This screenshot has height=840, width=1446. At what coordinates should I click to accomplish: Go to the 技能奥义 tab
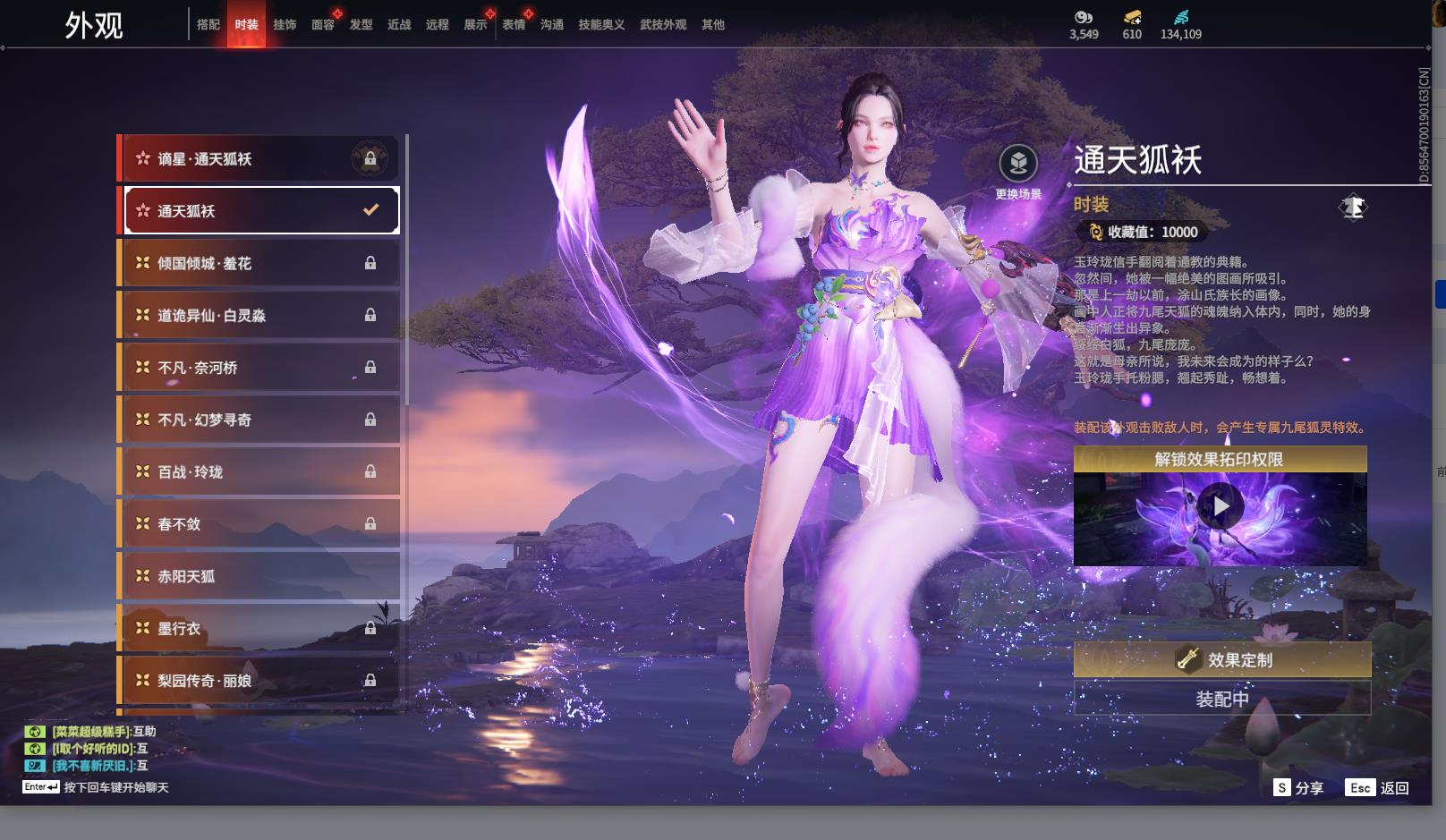(x=601, y=25)
